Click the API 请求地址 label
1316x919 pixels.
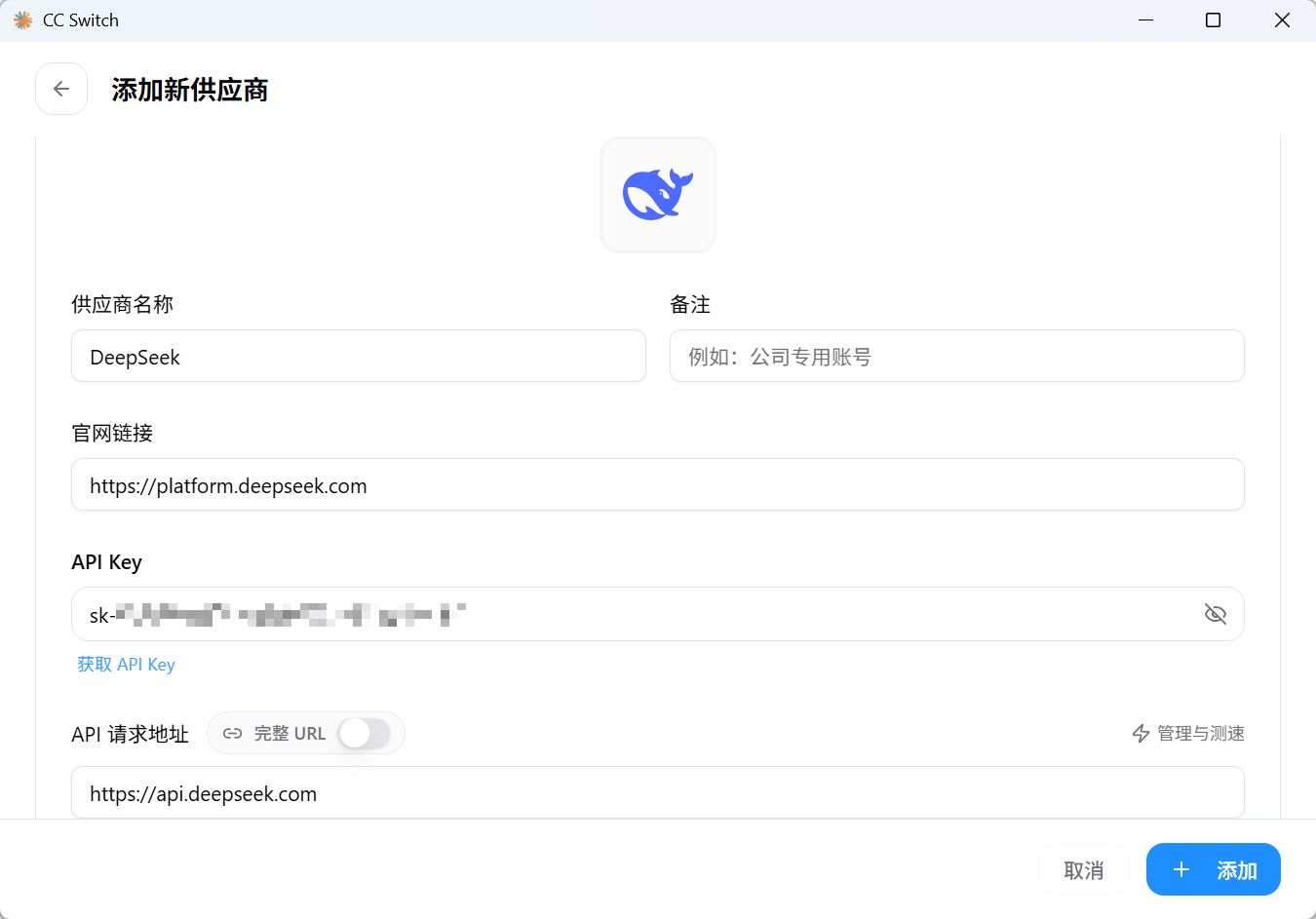point(130,734)
